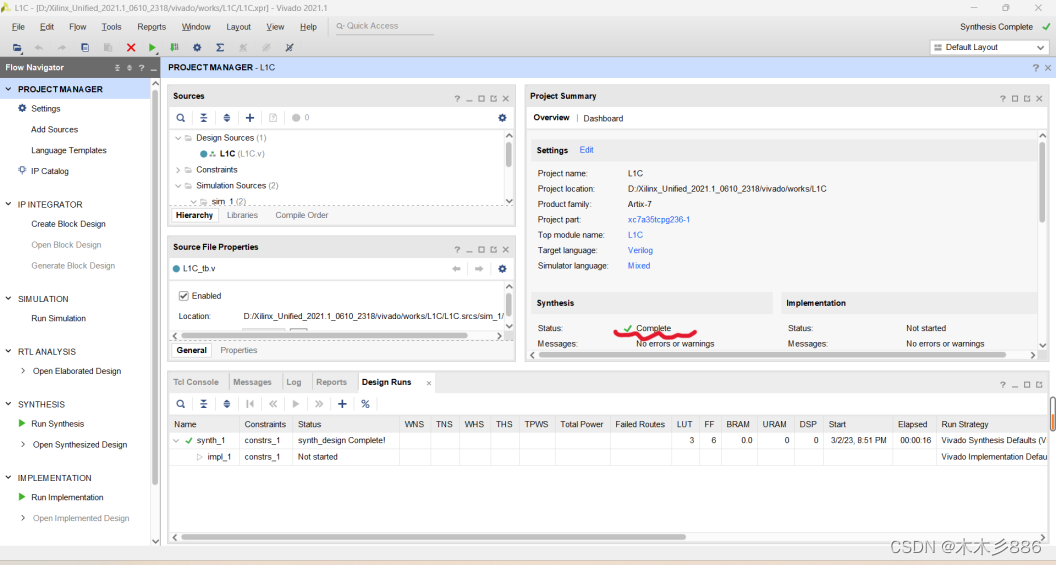Open the Dashboard tab in Project Summary
This screenshot has width=1056, height=565.
[603, 119]
